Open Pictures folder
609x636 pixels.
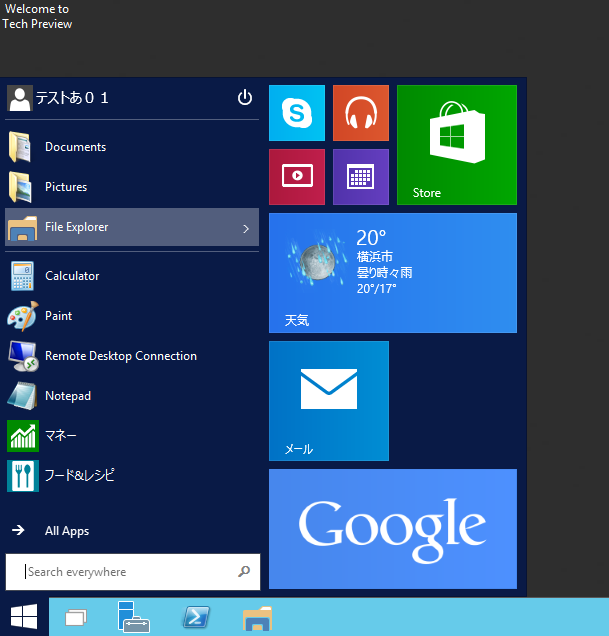pos(132,187)
